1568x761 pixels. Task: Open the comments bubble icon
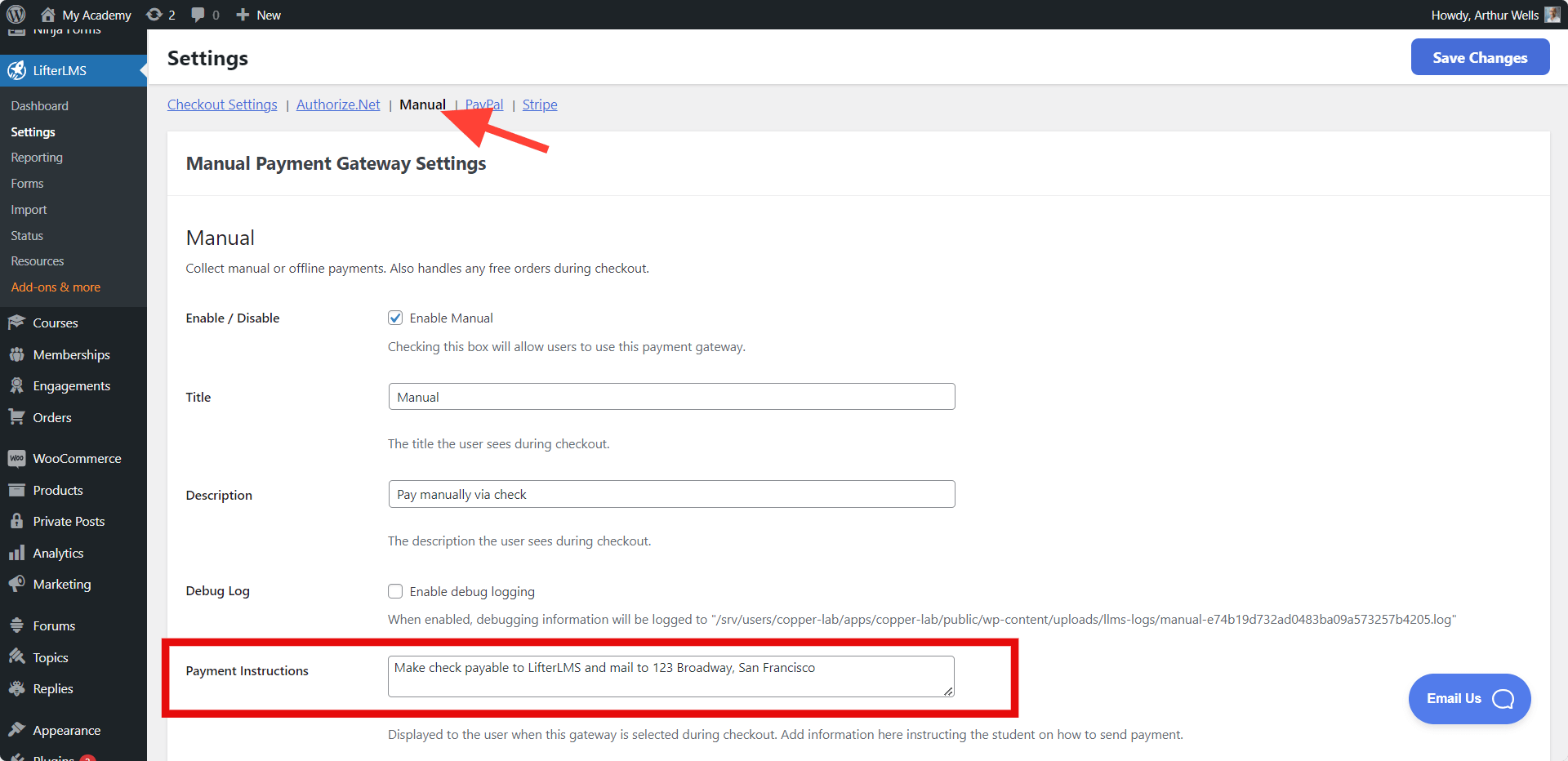(x=198, y=15)
